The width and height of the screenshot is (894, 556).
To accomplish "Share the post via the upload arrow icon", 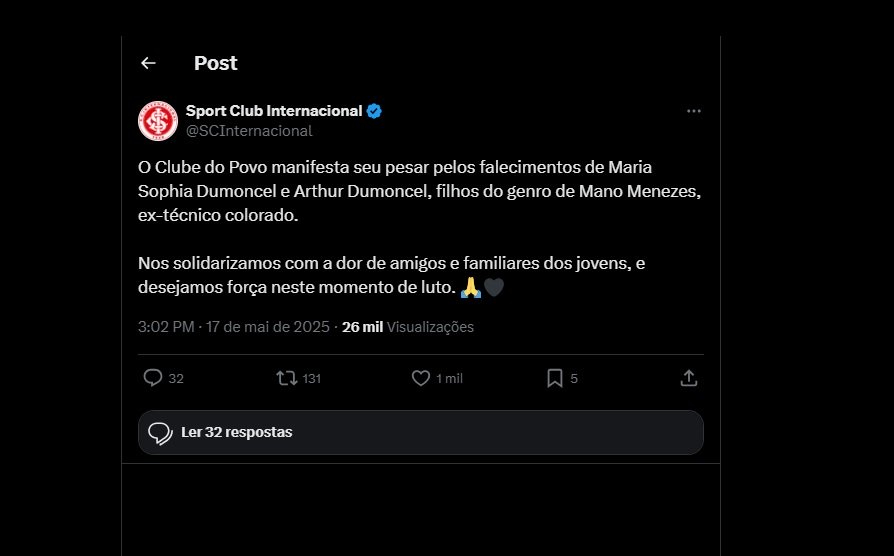I will click(688, 378).
